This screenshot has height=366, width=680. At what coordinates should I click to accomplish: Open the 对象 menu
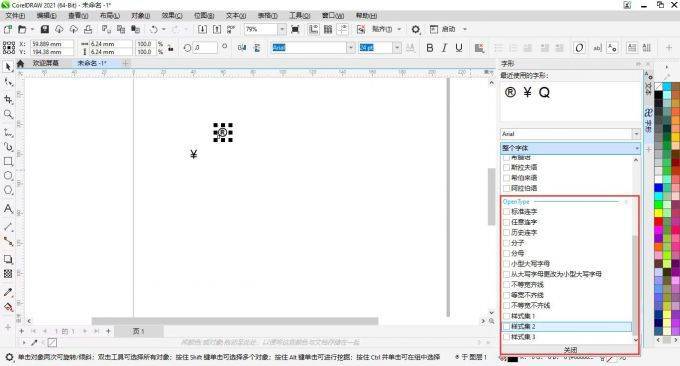(x=141, y=16)
